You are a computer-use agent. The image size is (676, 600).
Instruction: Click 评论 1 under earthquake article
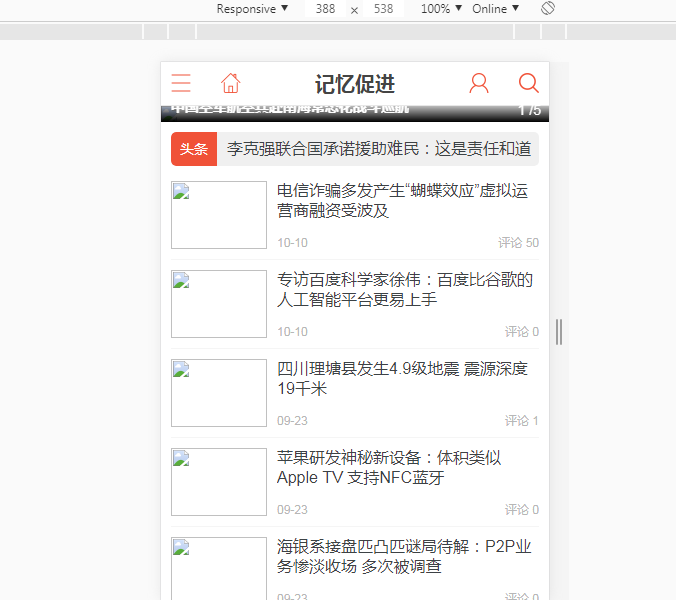coord(522,421)
